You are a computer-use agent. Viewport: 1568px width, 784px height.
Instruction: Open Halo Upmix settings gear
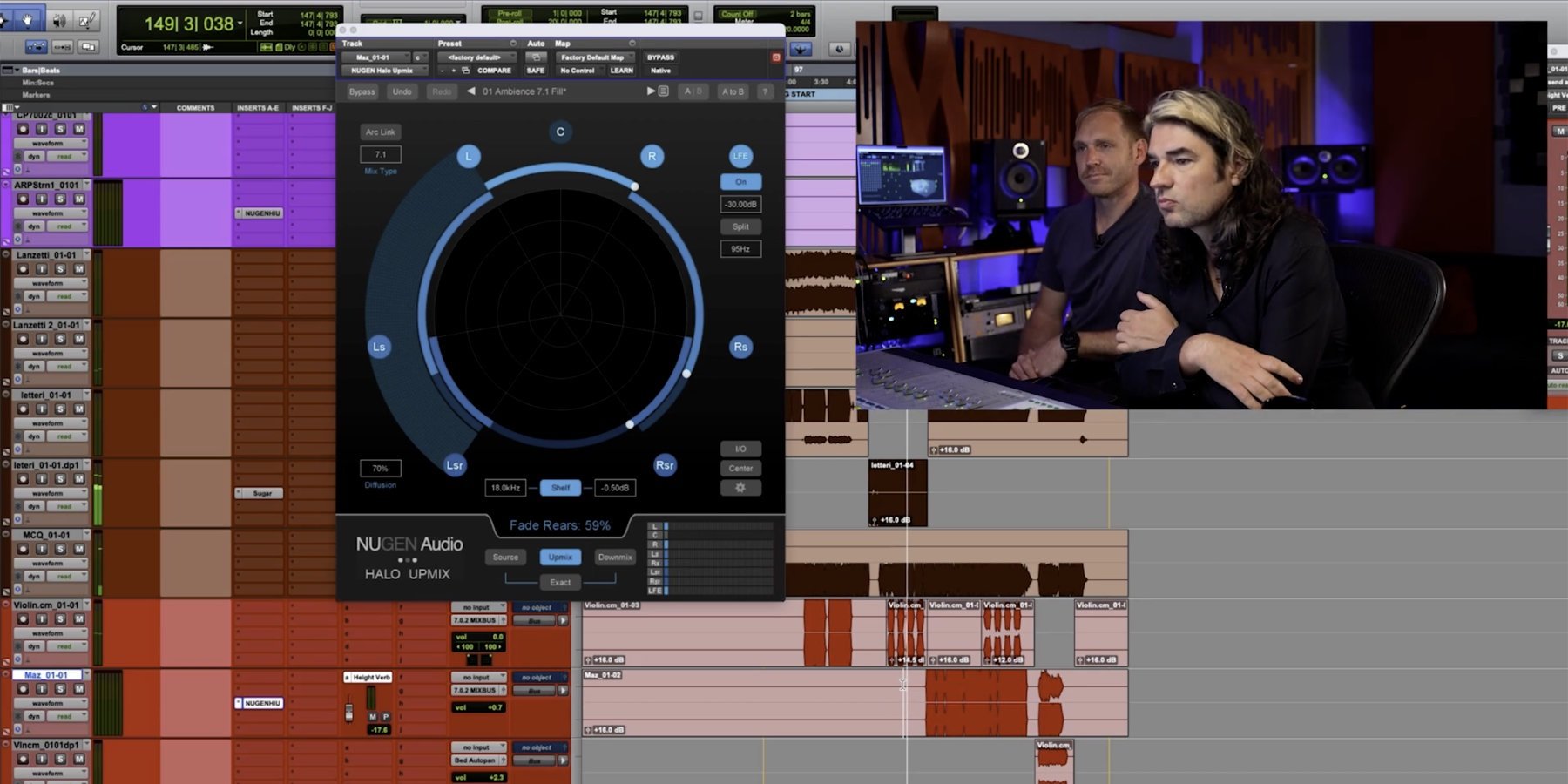point(740,488)
